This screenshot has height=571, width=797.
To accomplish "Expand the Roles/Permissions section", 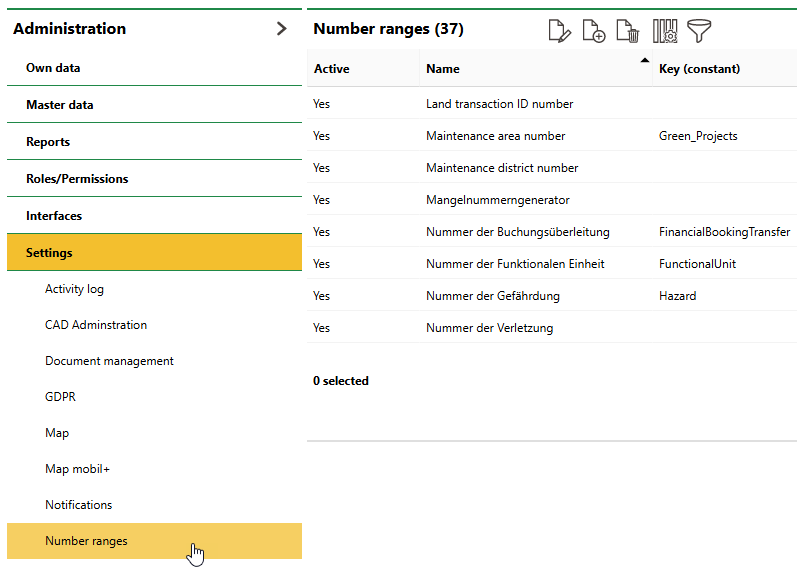I will click(x=77, y=179).
